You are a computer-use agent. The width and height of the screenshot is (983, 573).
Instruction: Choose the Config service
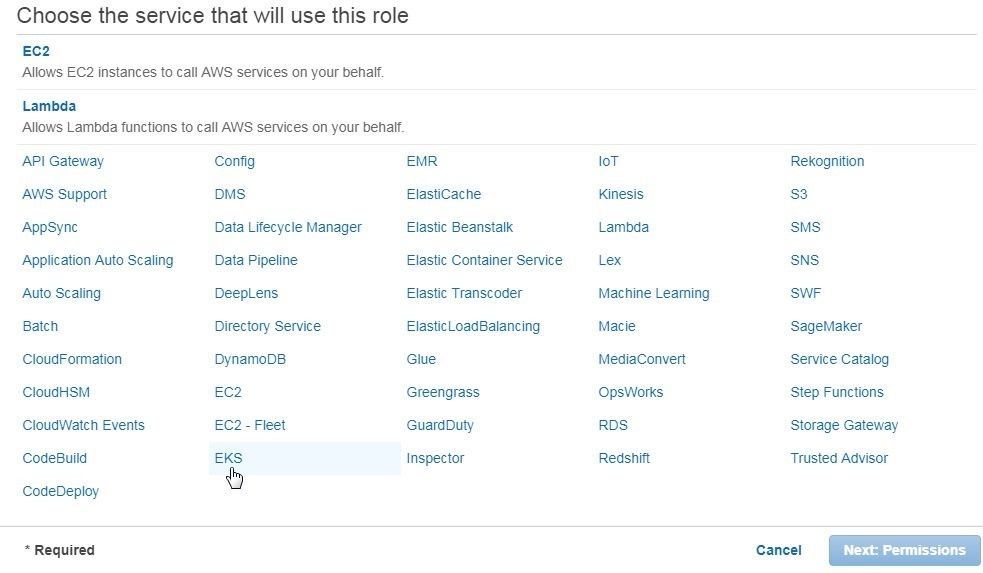234,161
